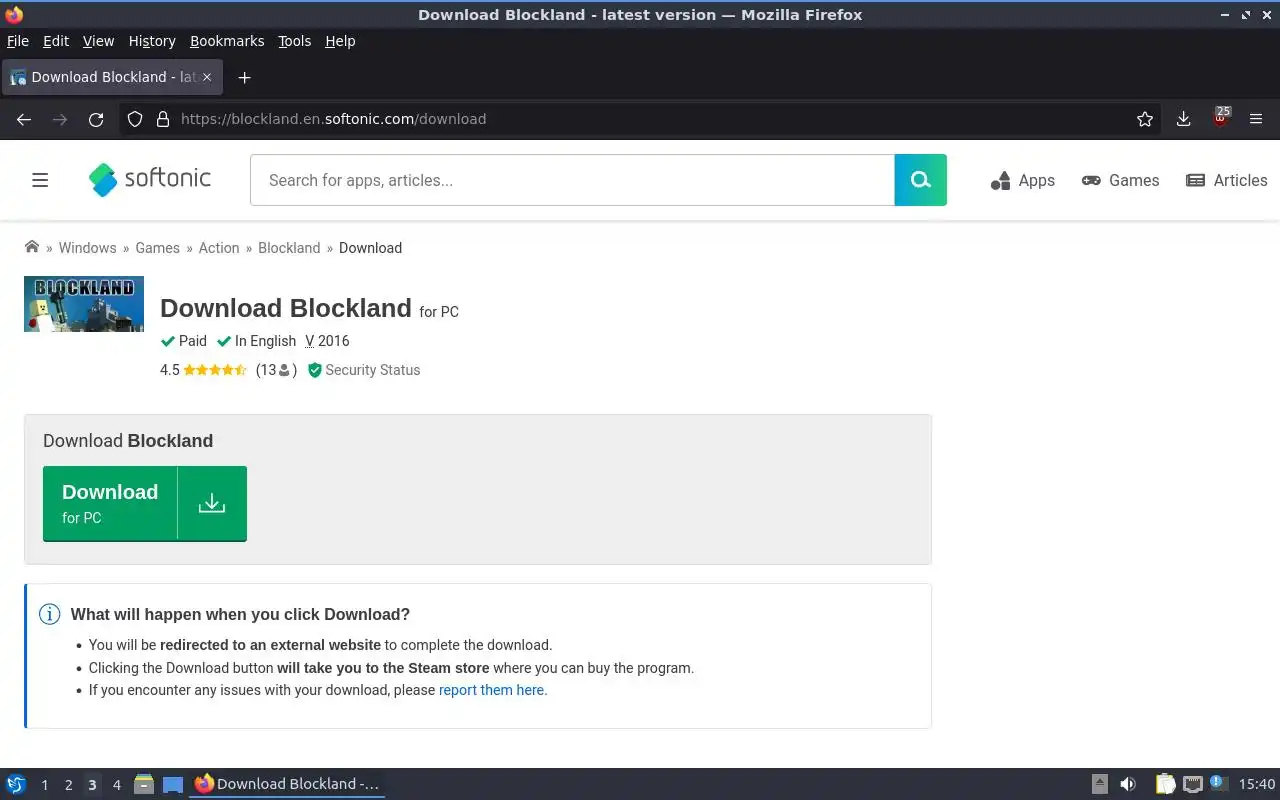Image resolution: width=1280 pixels, height=800 pixels.
Task: Click the Action breadcrumb link
Action: (219, 248)
